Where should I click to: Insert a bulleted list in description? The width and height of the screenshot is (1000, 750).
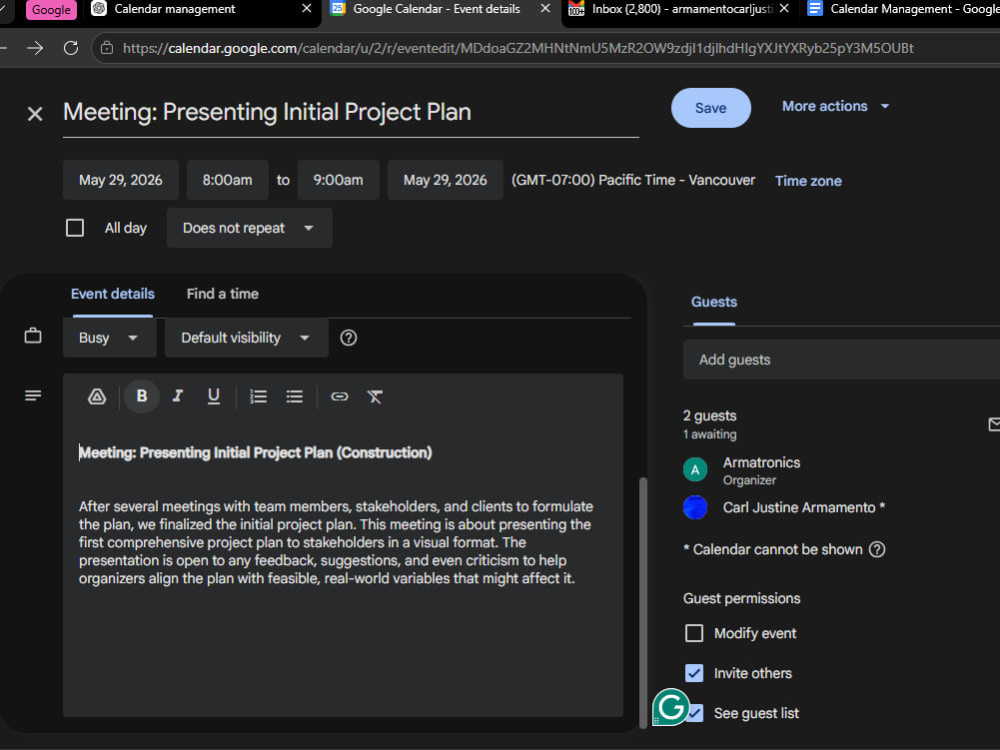click(294, 397)
